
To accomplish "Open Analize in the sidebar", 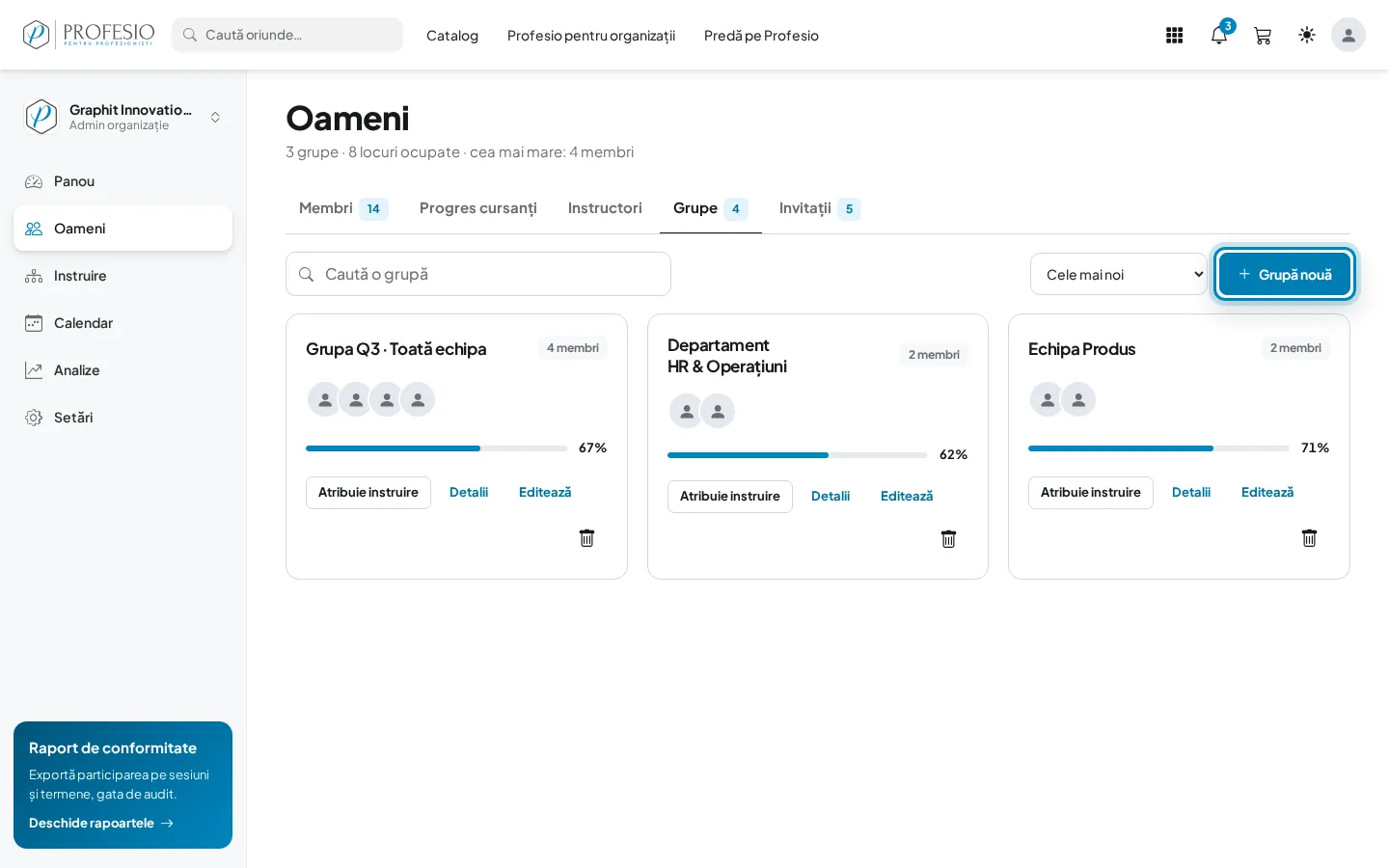I will click(123, 370).
